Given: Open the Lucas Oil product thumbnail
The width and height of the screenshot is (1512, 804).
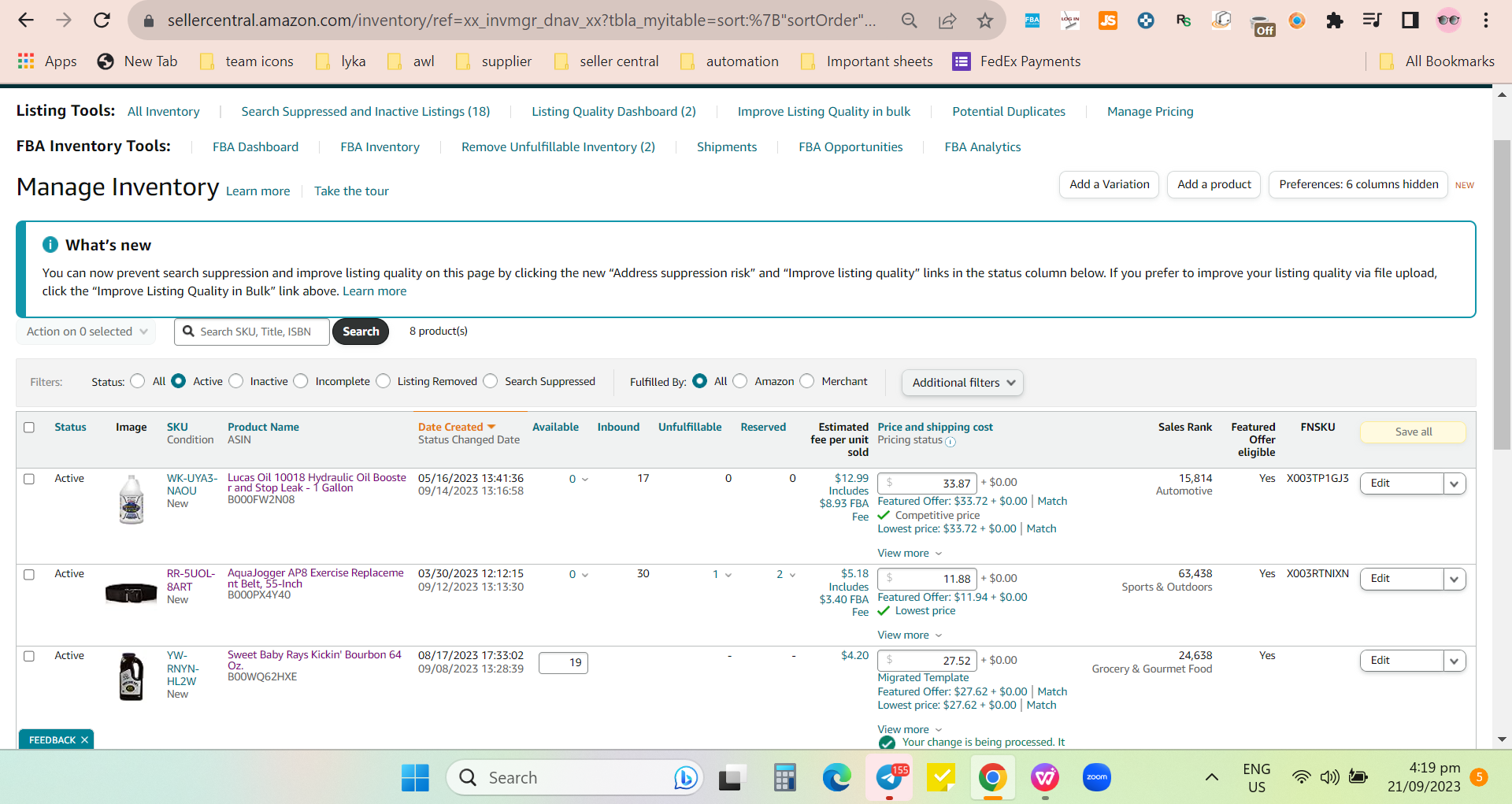Looking at the screenshot, I should coord(132,499).
